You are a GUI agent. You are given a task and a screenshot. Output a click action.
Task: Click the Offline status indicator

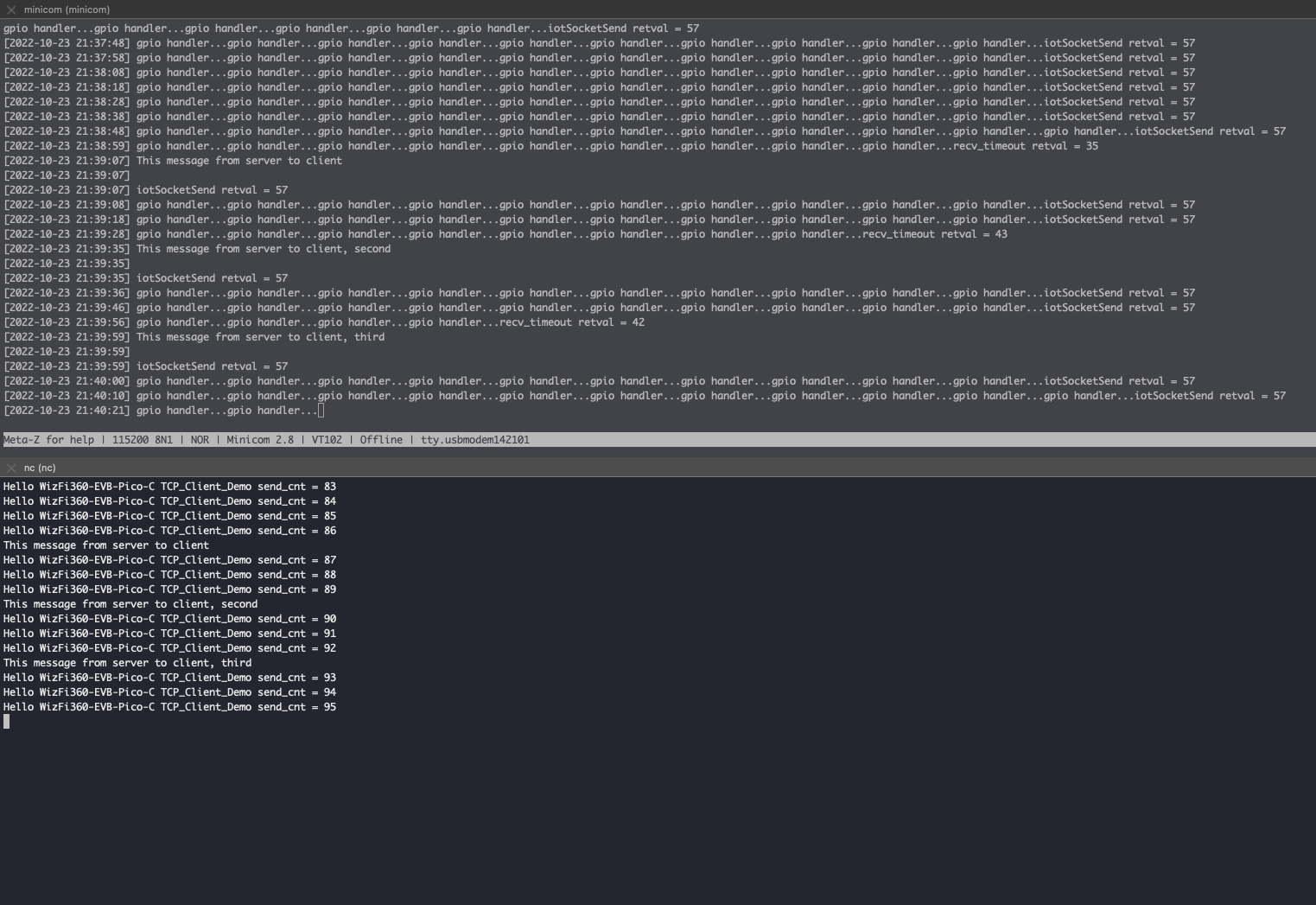tap(381, 440)
